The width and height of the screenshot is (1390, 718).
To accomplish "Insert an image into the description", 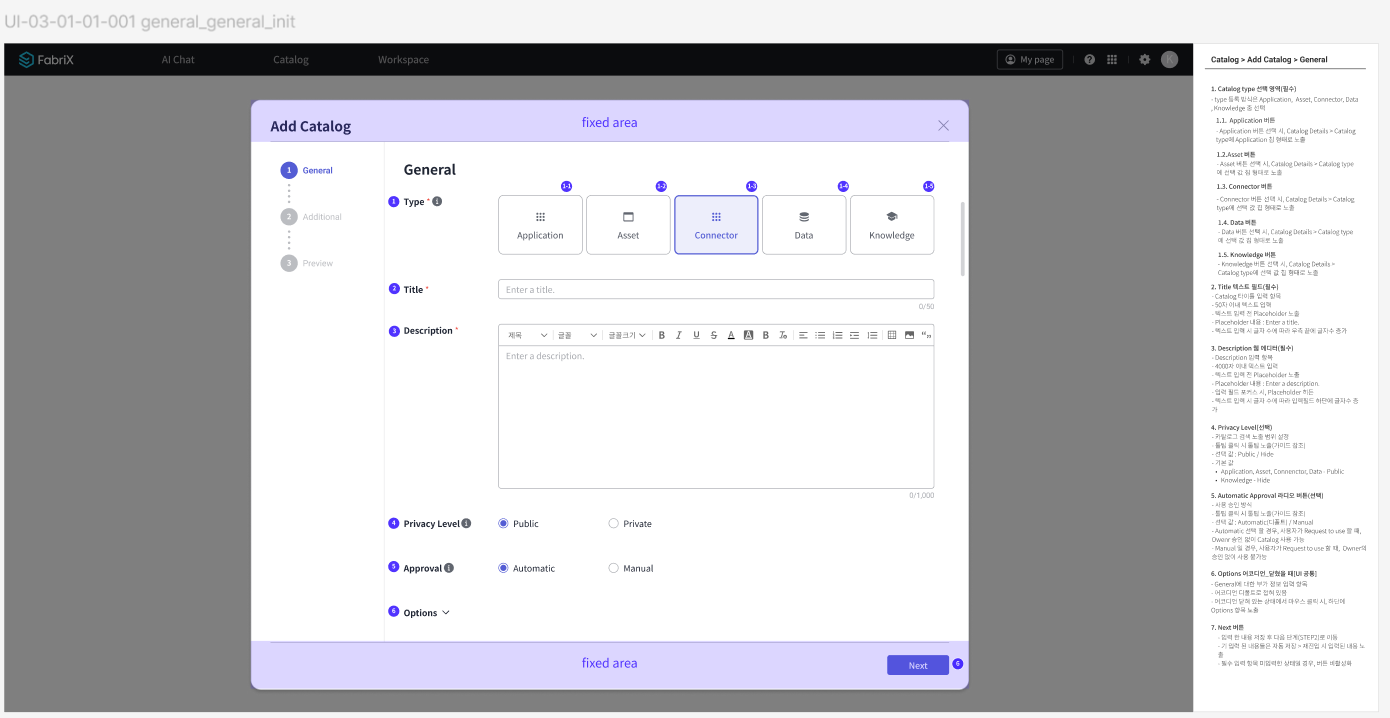I will (909, 335).
